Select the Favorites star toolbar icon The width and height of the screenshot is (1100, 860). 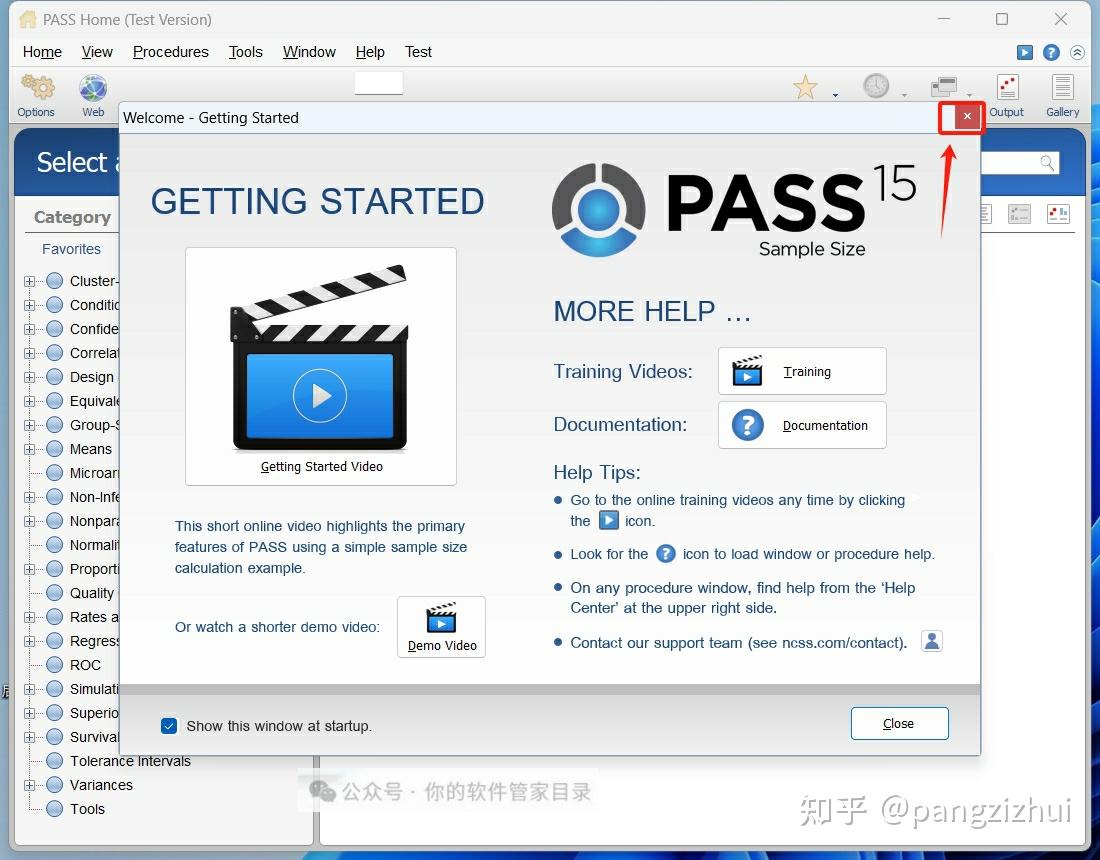pos(805,87)
